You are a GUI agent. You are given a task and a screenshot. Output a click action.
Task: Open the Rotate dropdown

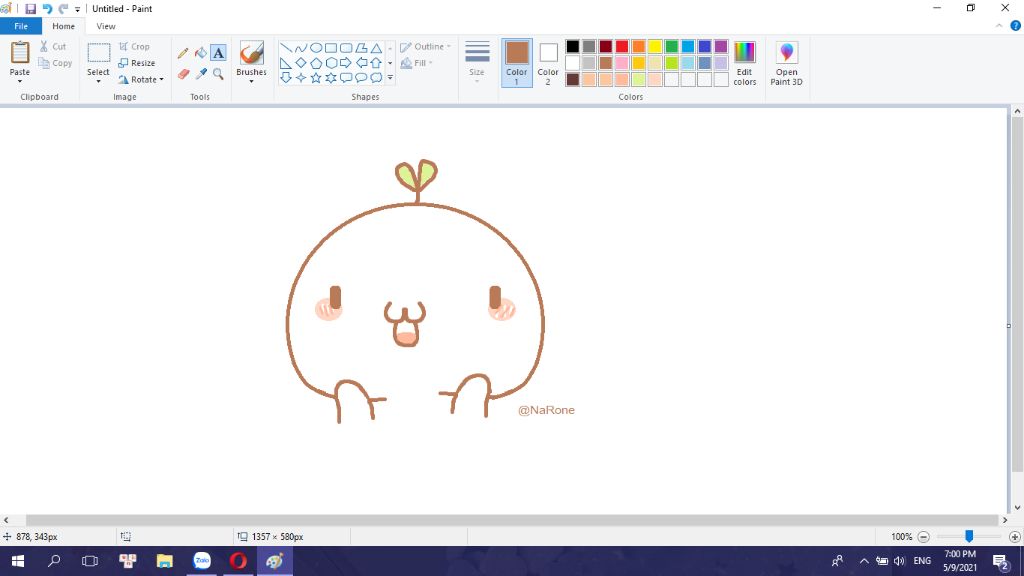141,80
